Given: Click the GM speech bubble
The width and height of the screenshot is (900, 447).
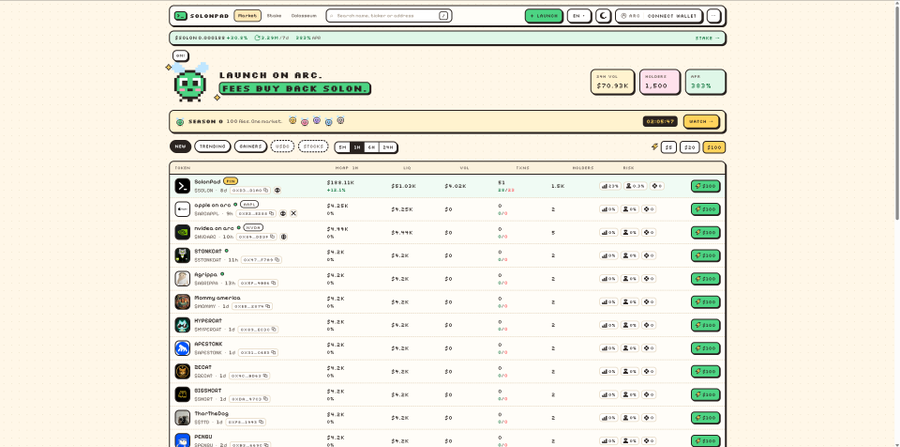Looking at the screenshot, I should pyautogui.click(x=181, y=56).
